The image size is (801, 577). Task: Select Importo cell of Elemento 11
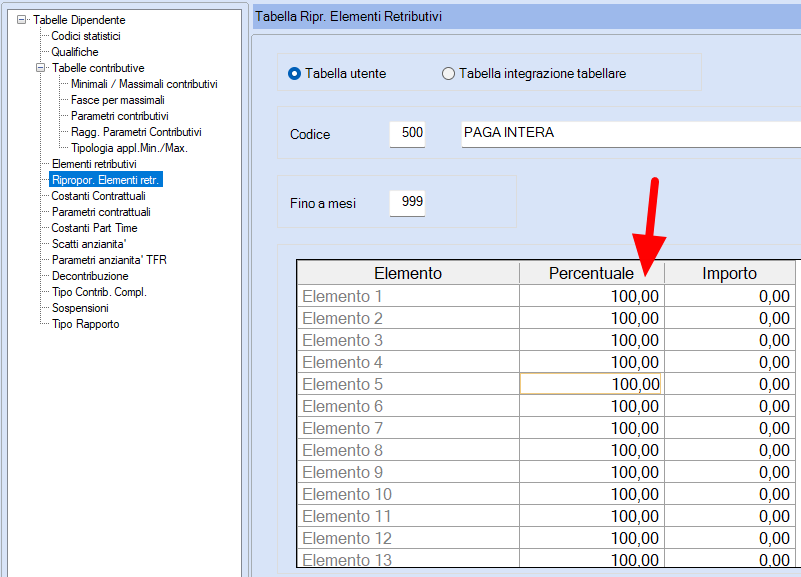click(x=729, y=516)
